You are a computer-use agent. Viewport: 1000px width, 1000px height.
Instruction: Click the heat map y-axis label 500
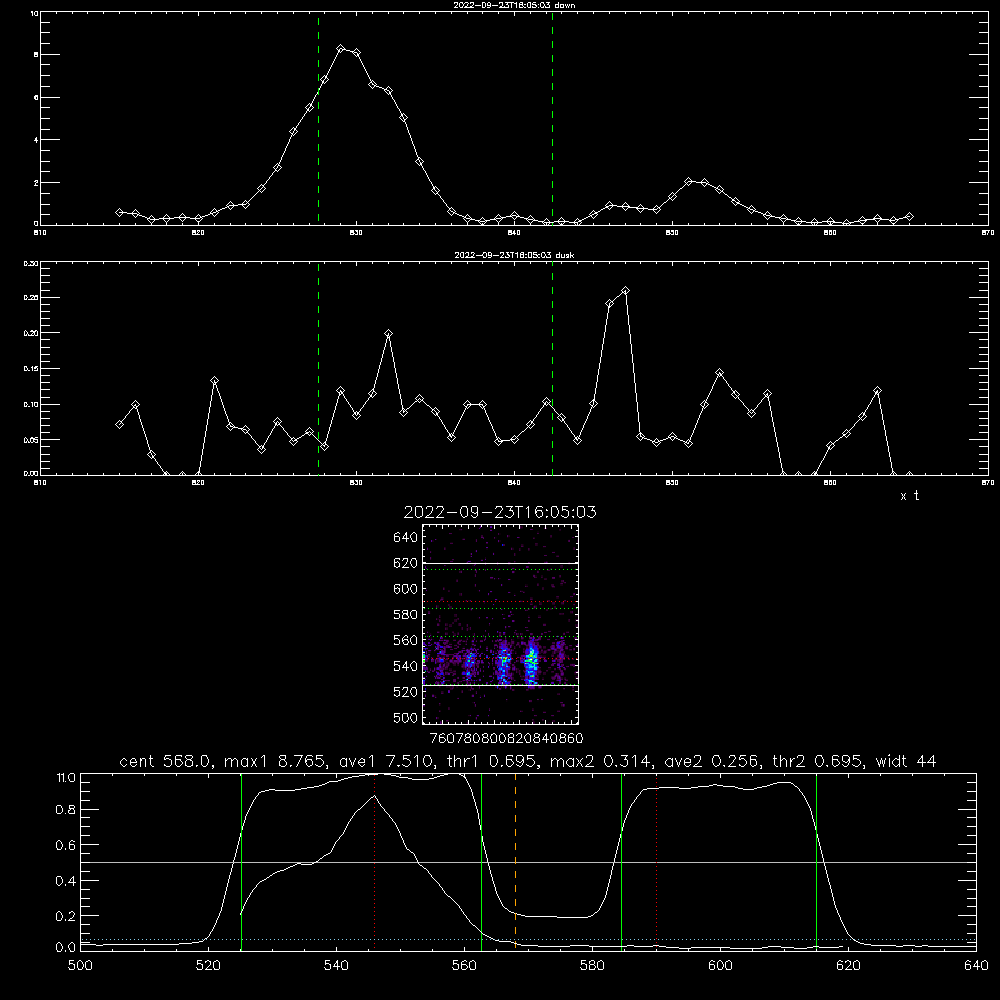pos(406,717)
